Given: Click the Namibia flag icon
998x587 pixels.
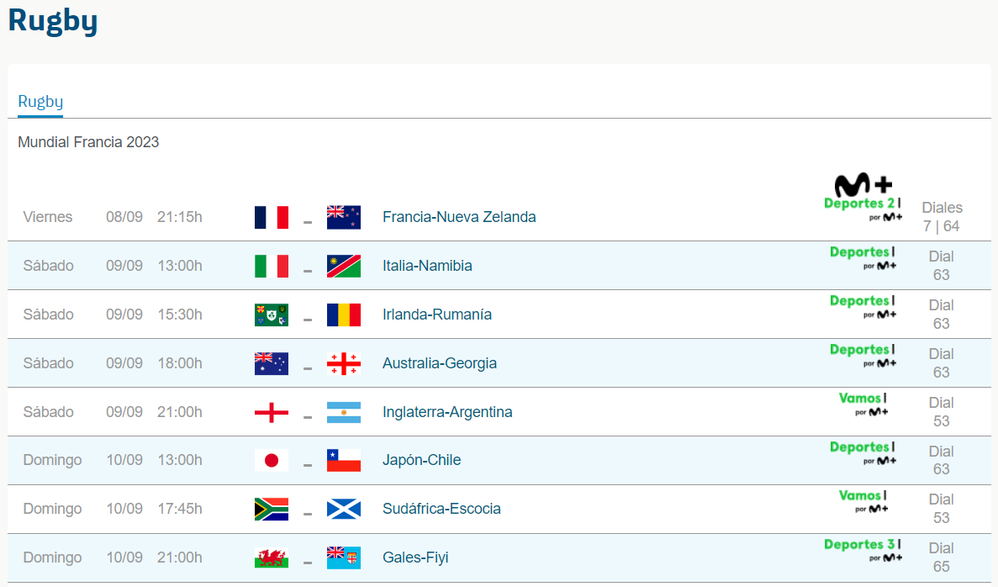Looking at the screenshot, I should pos(343,266).
